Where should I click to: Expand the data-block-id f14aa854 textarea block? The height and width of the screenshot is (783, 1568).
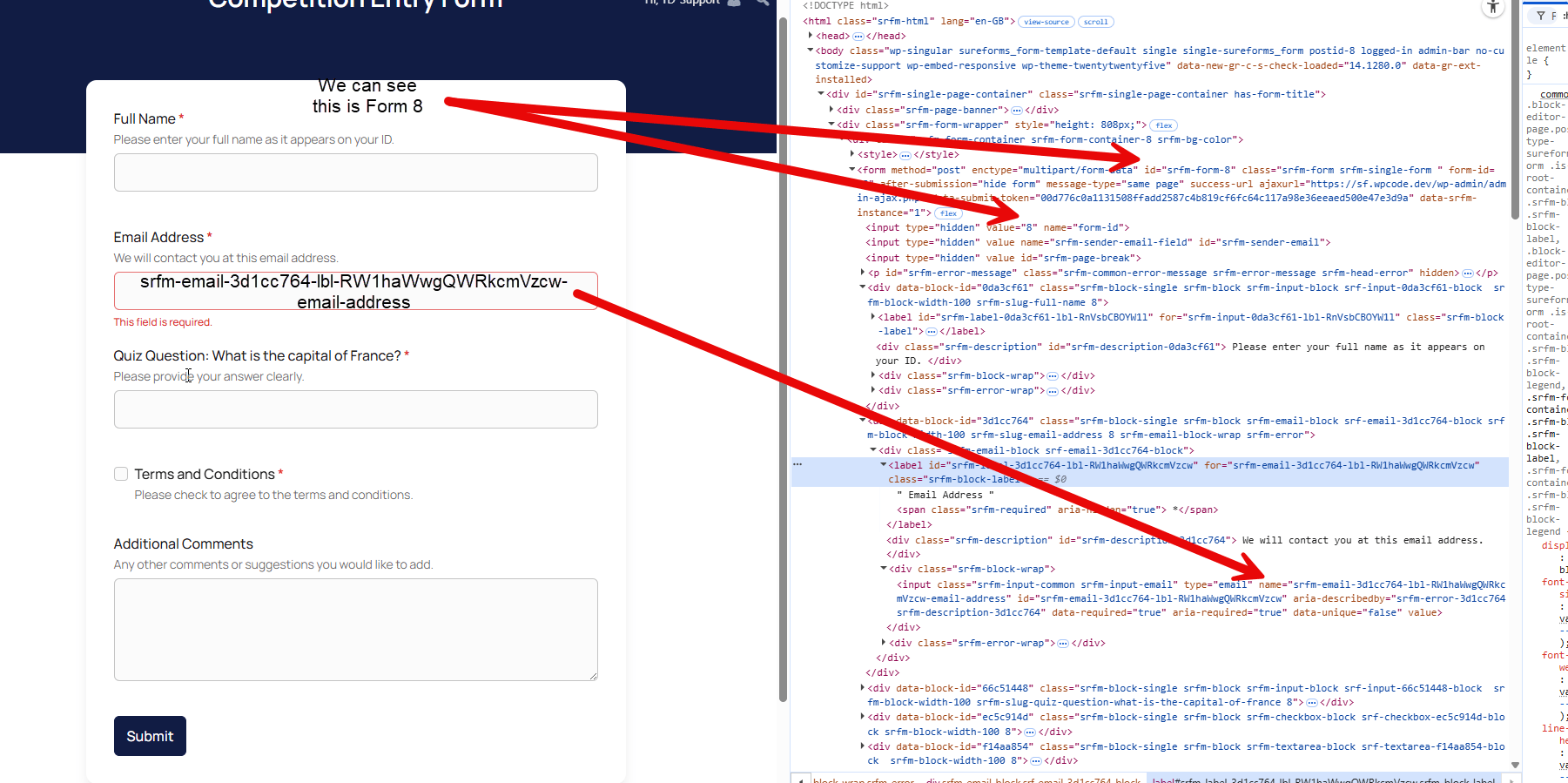[x=863, y=746]
